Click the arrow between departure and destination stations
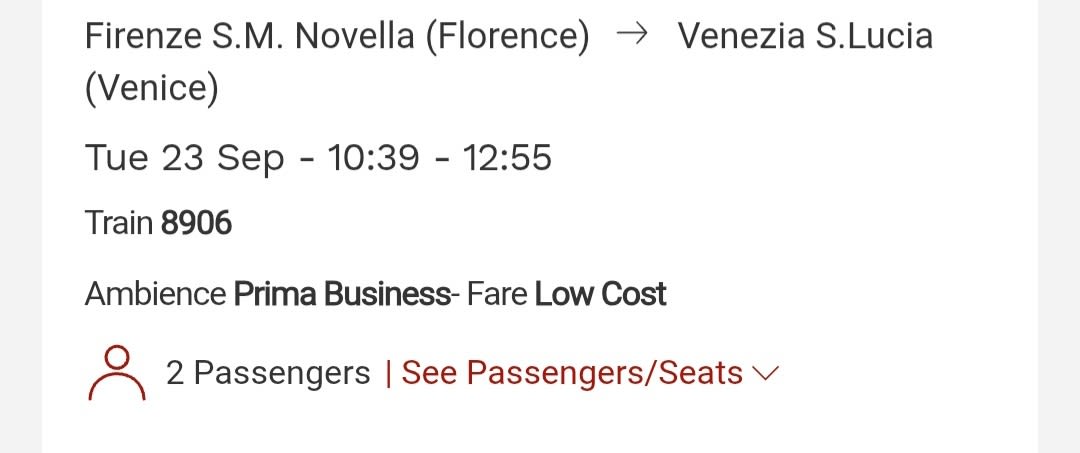Viewport: 1080px width, 453px height. (632, 35)
